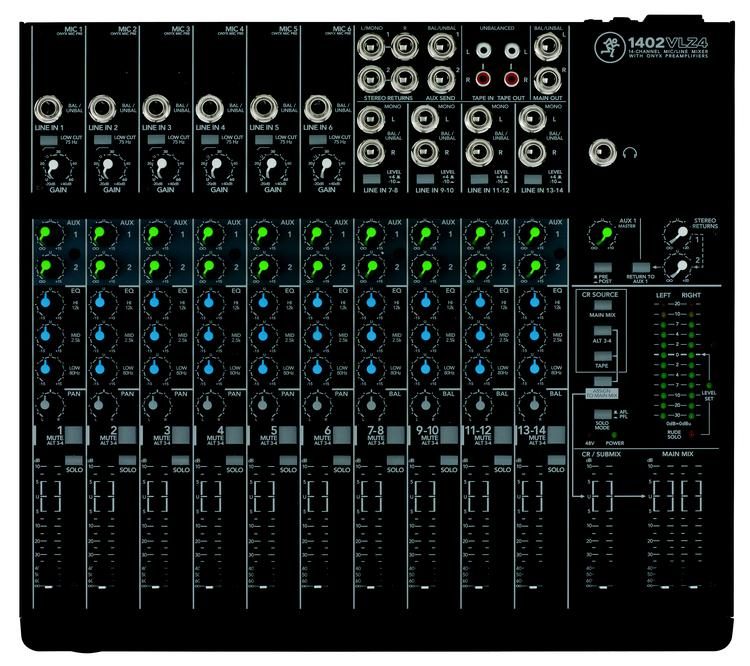Click the LINE IN 11-12 right jack
The height and width of the screenshot is (666, 750).
tap(478, 153)
